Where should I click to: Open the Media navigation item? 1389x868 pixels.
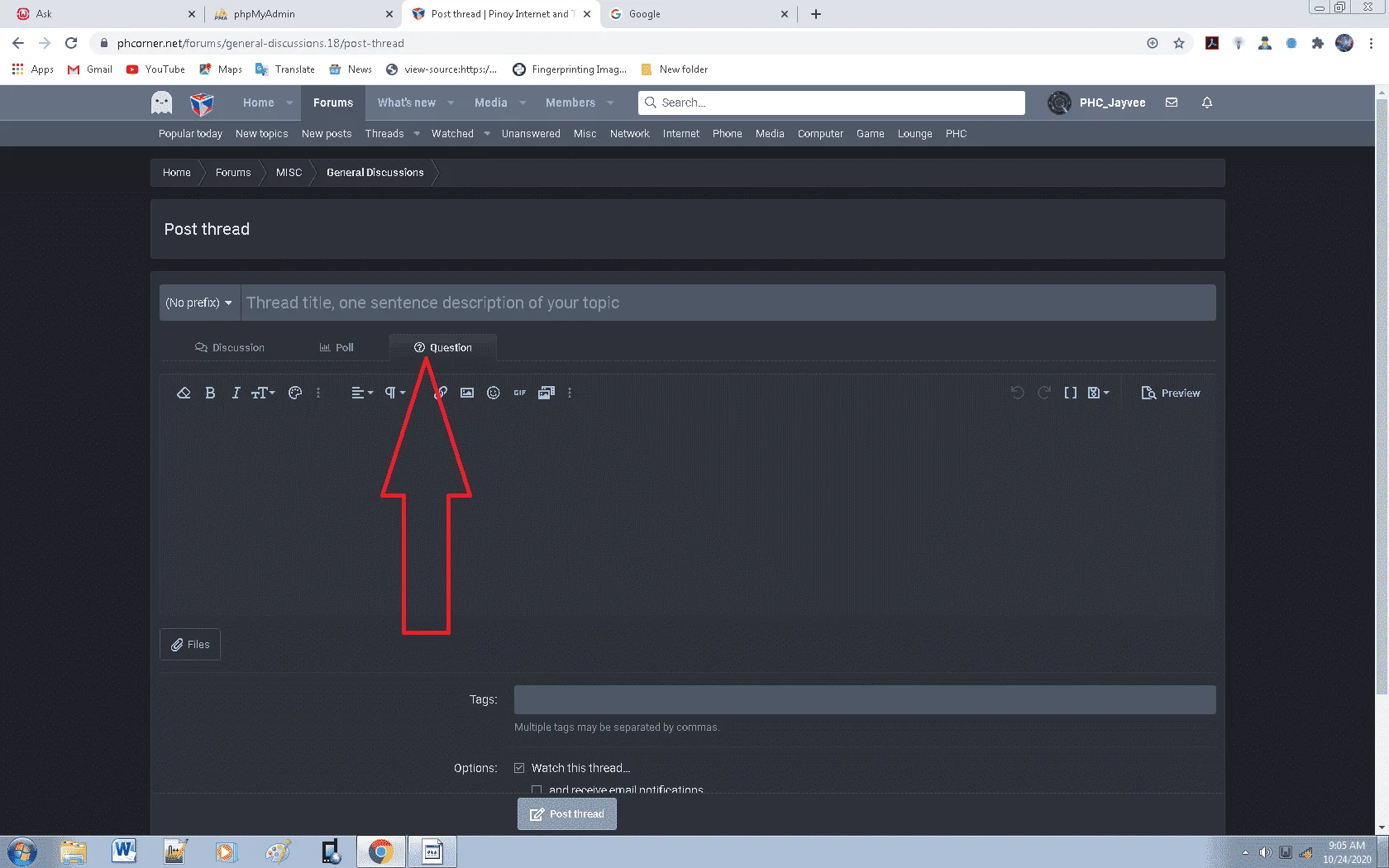(490, 103)
